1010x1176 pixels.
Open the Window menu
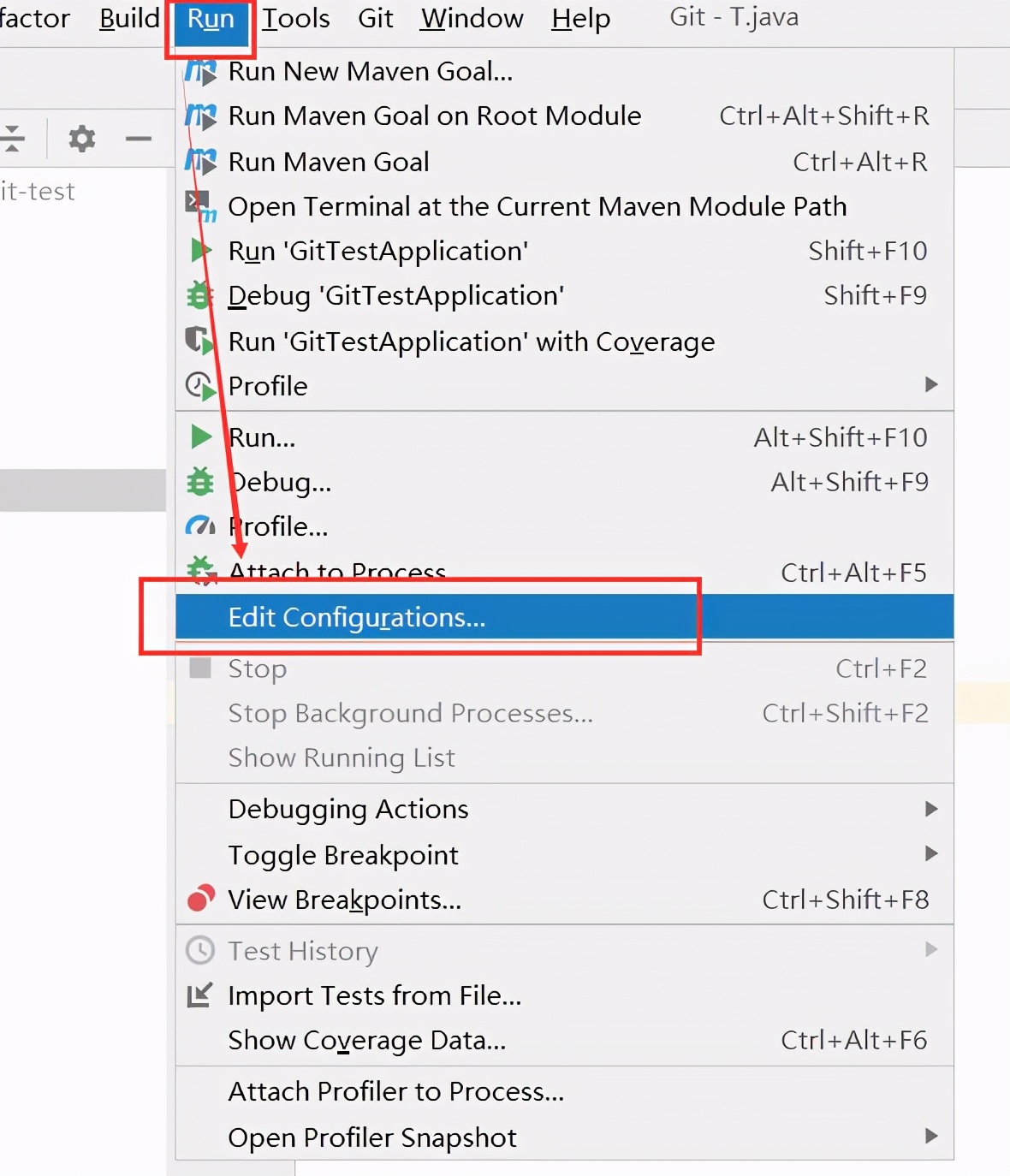point(472,18)
